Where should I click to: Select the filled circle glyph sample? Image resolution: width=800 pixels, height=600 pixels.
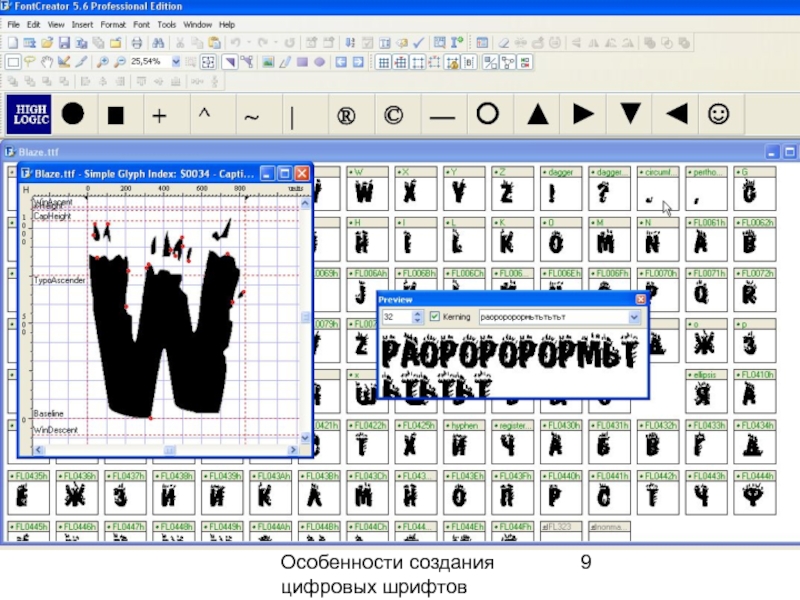[73, 116]
